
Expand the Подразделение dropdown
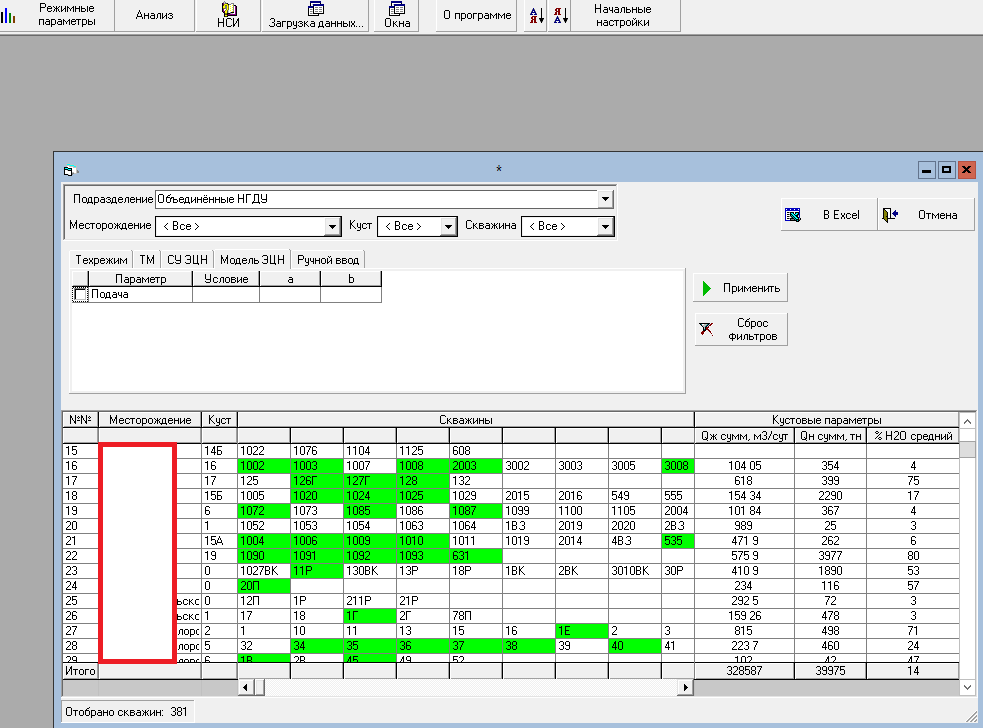pyautogui.click(x=605, y=199)
